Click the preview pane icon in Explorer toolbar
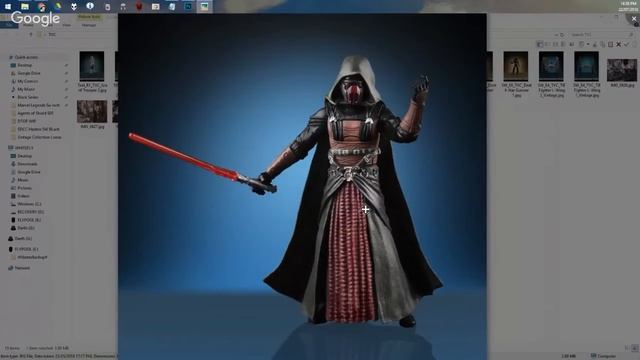This screenshot has width=640, height=360. click(540, 44)
